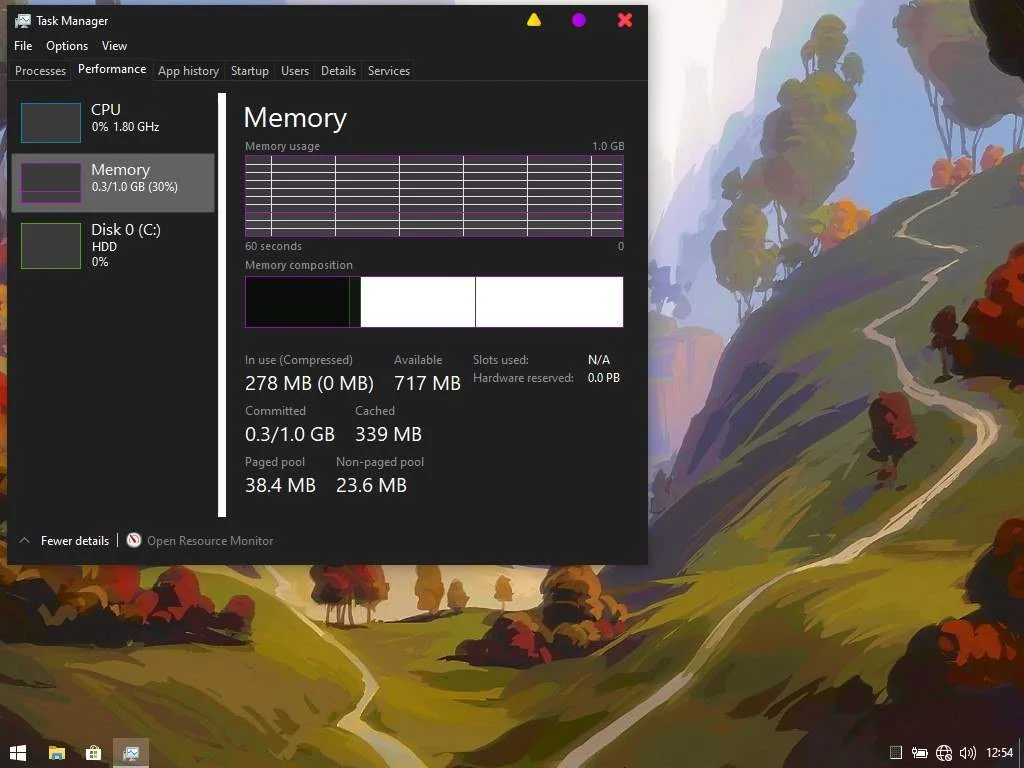Image resolution: width=1024 pixels, height=768 pixels.
Task: Click the Task Manager taskbar button
Action: pos(131,753)
